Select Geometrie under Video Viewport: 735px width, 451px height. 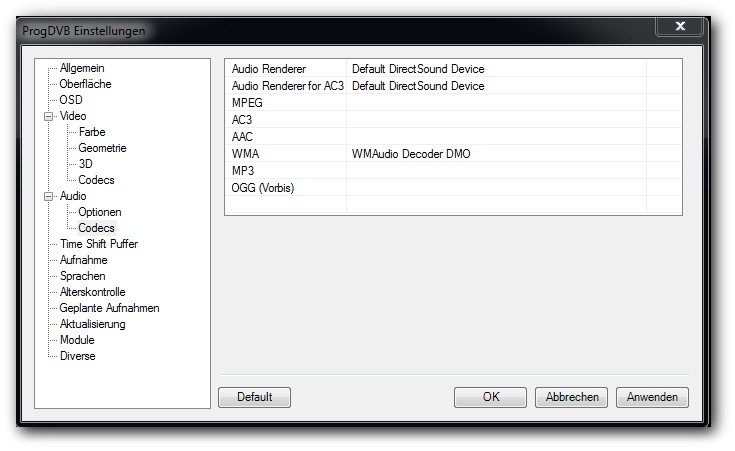click(x=102, y=148)
